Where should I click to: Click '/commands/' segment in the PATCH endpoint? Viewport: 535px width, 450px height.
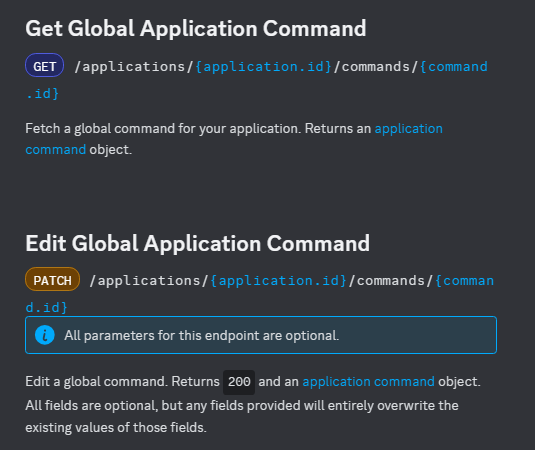pyautogui.click(x=391, y=281)
